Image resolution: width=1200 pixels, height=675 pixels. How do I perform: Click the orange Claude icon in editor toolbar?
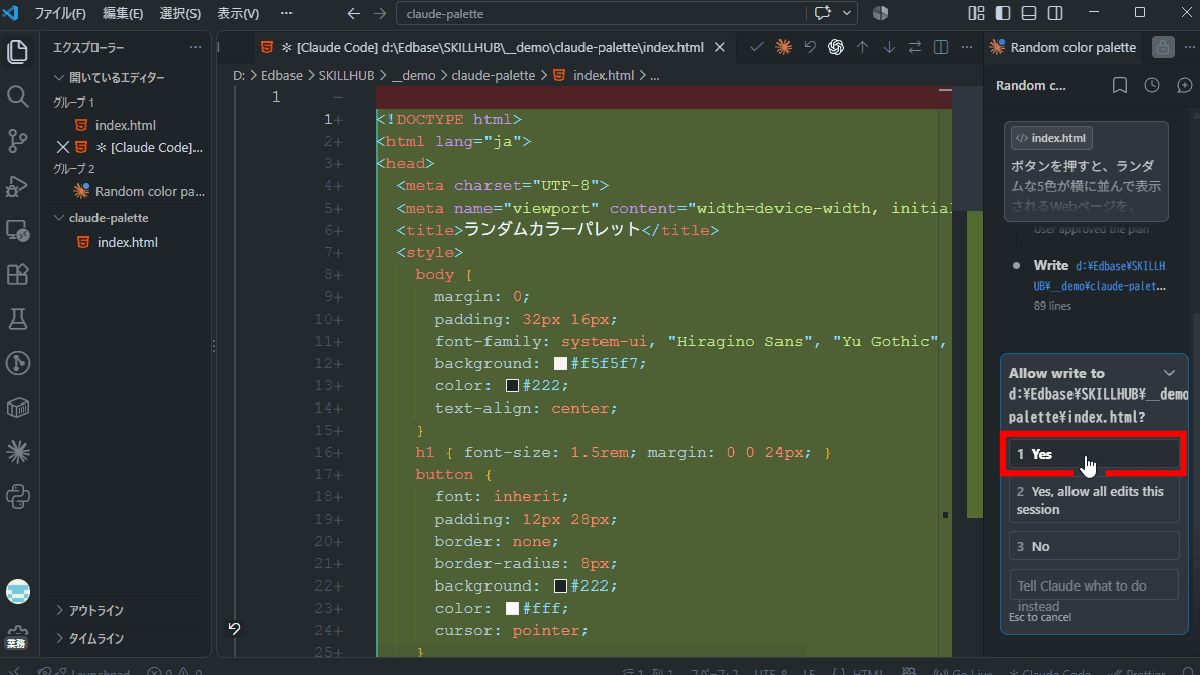[784, 47]
